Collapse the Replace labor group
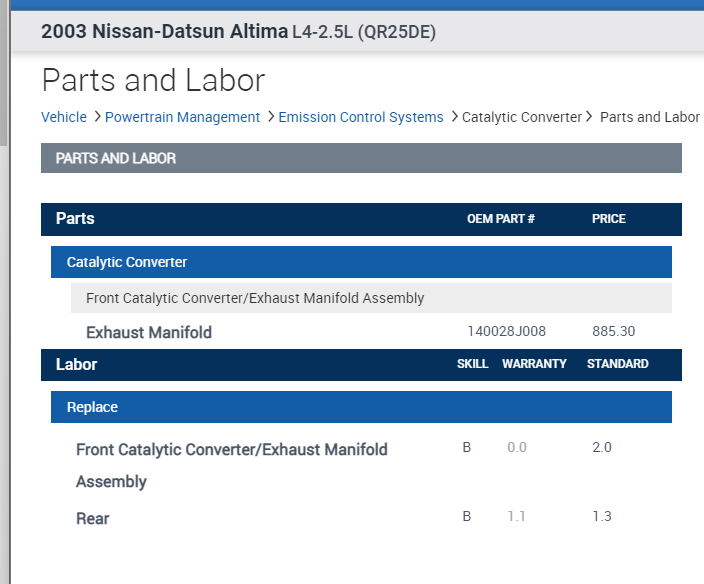The height and width of the screenshot is (584, 704). click(x=361, y=407)
